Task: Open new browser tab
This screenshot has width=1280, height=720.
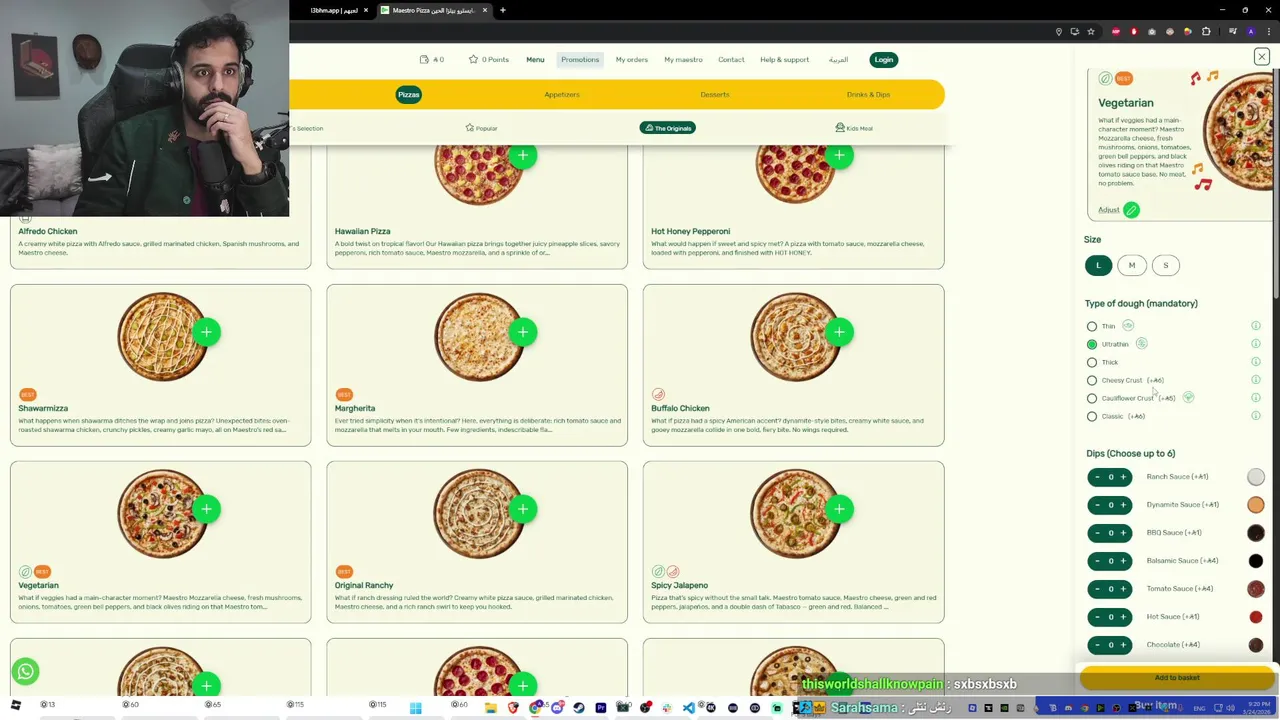Action: click(x=503, y=10)
